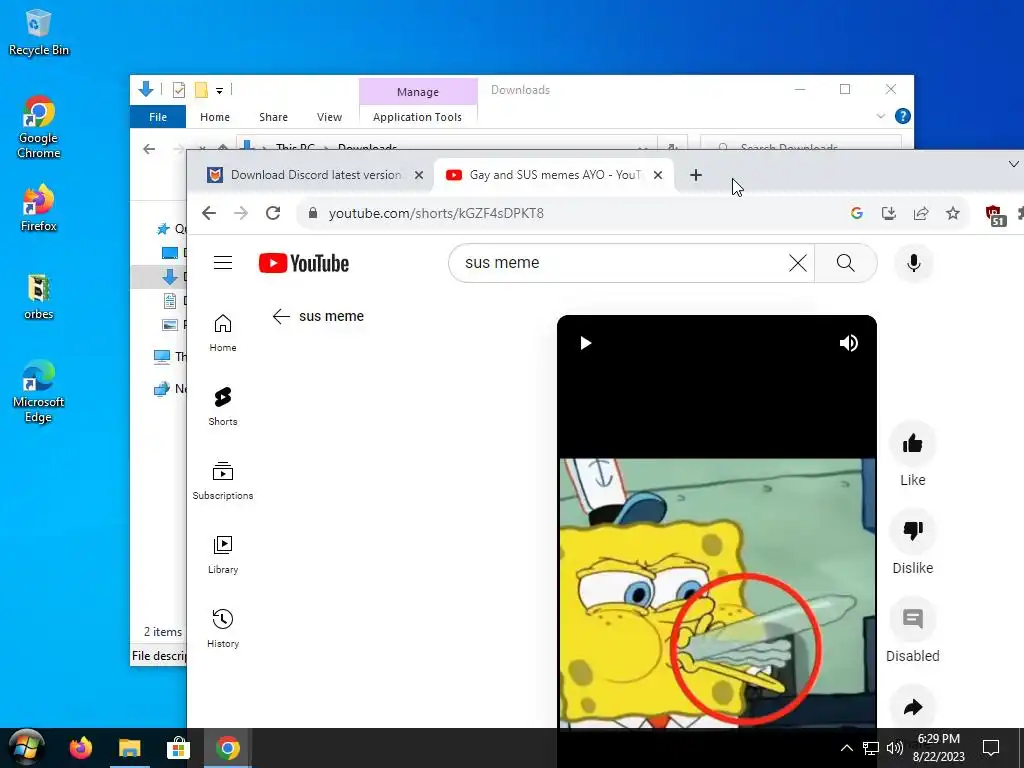
Task: Open Explorer help question mark
Action: [x=903, y=116]
